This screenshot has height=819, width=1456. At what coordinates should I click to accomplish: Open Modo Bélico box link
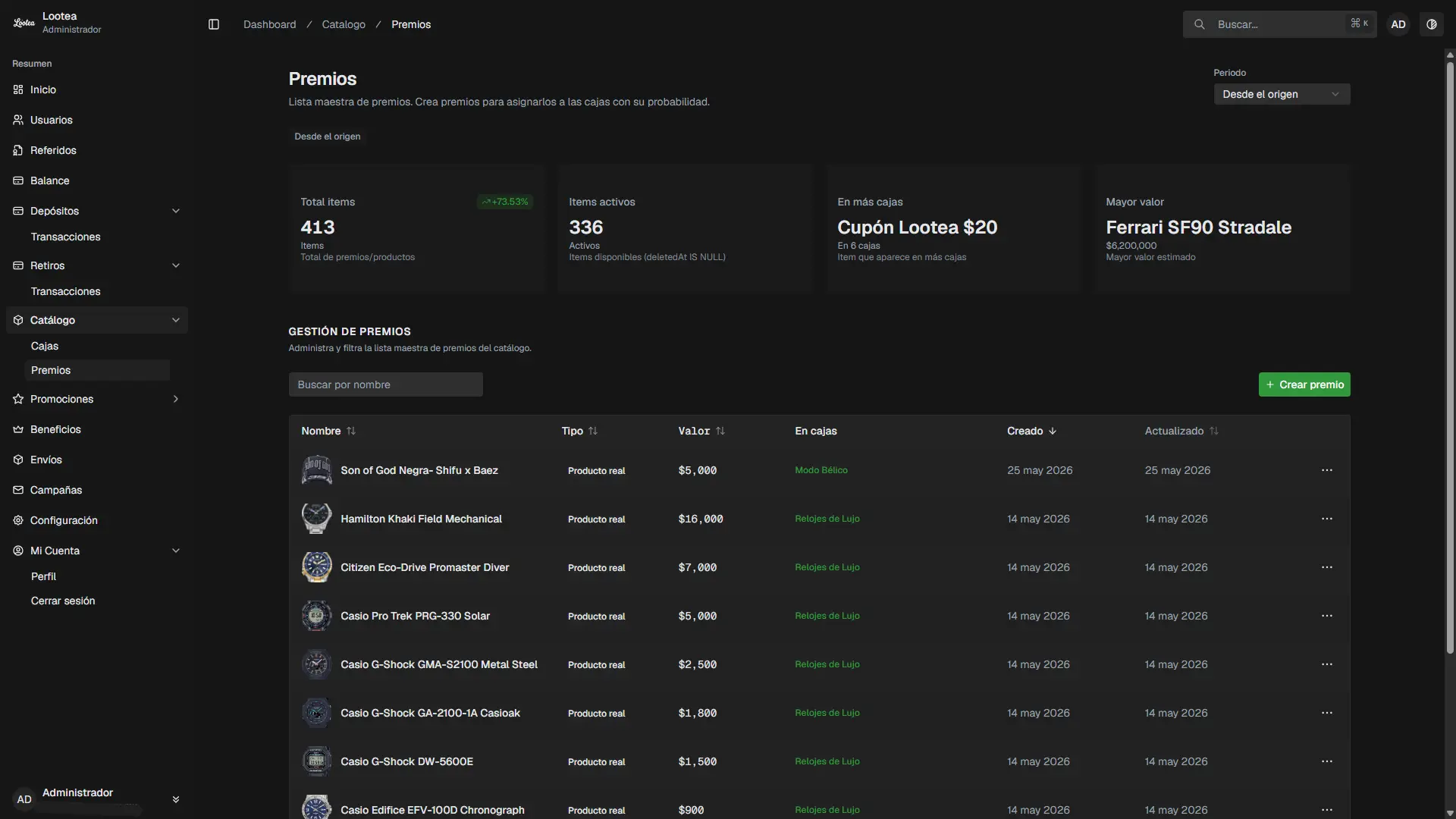point(821,470)
